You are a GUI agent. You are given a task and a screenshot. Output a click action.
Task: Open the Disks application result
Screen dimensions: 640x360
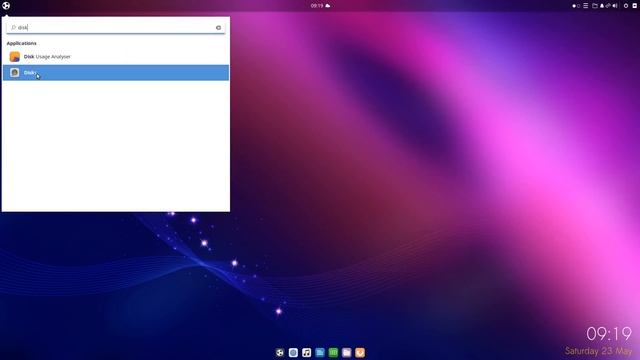[116, 73]
